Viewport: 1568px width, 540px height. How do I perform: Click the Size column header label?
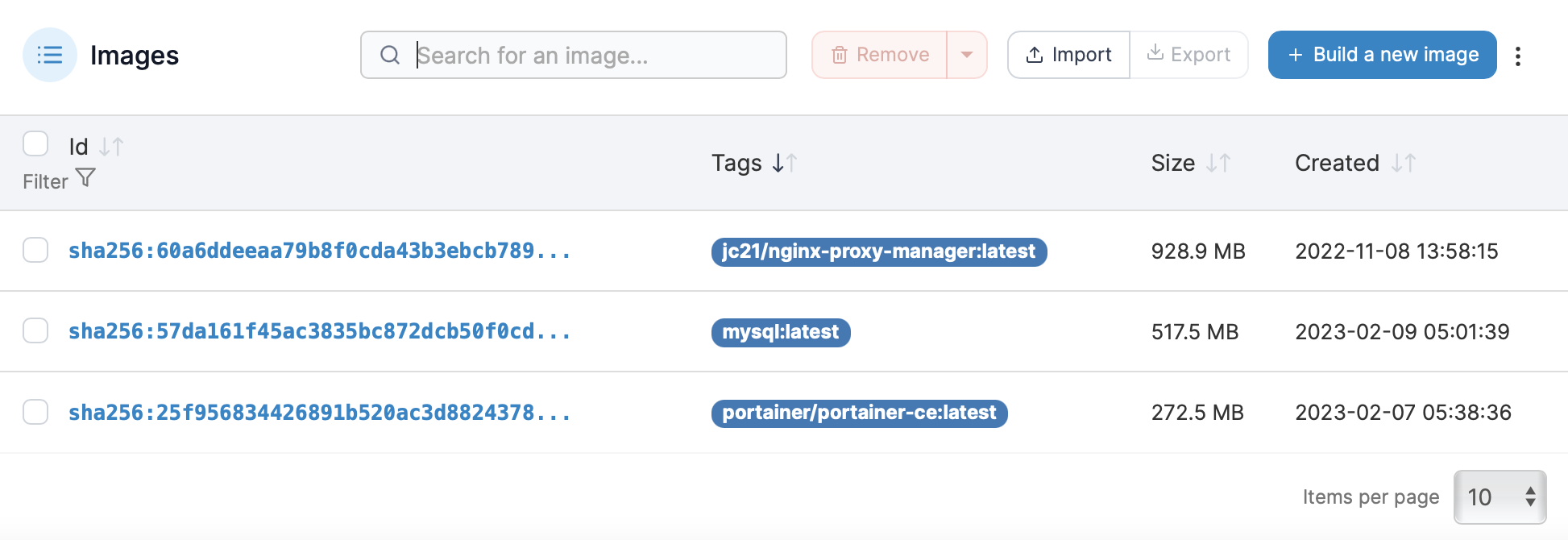pyautogui.click(x=1173, y=163)
